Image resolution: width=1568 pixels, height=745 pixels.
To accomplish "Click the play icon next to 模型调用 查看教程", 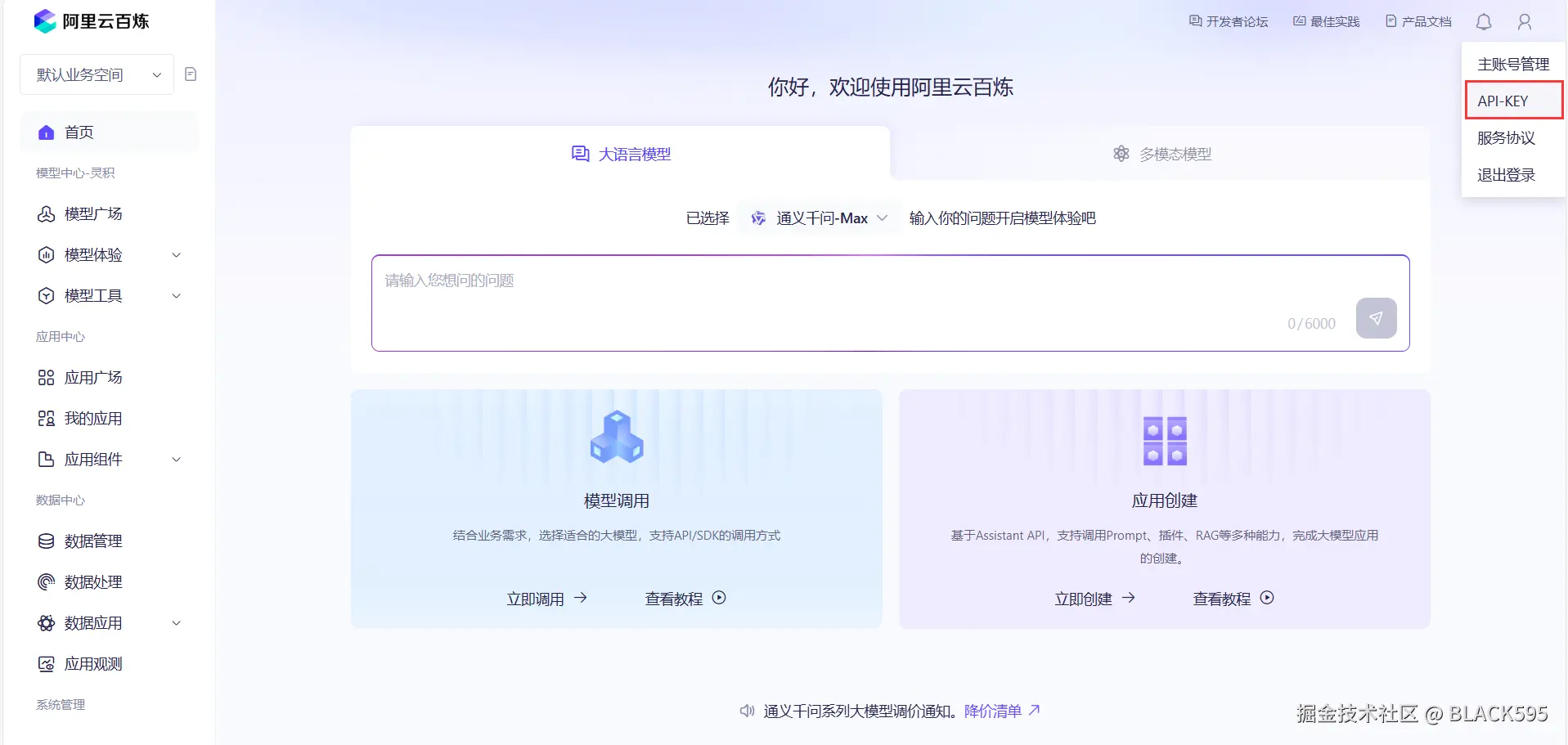I will coord(719,598).
